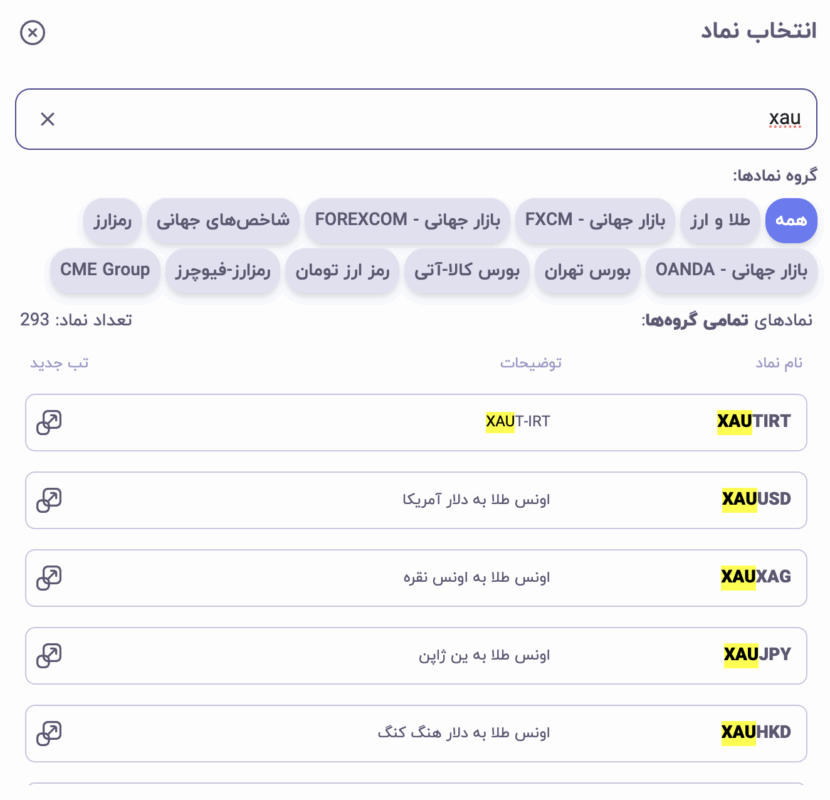Close the symbol selection dialog
Viewport: 830px width, 800px height.
point(33,32)
